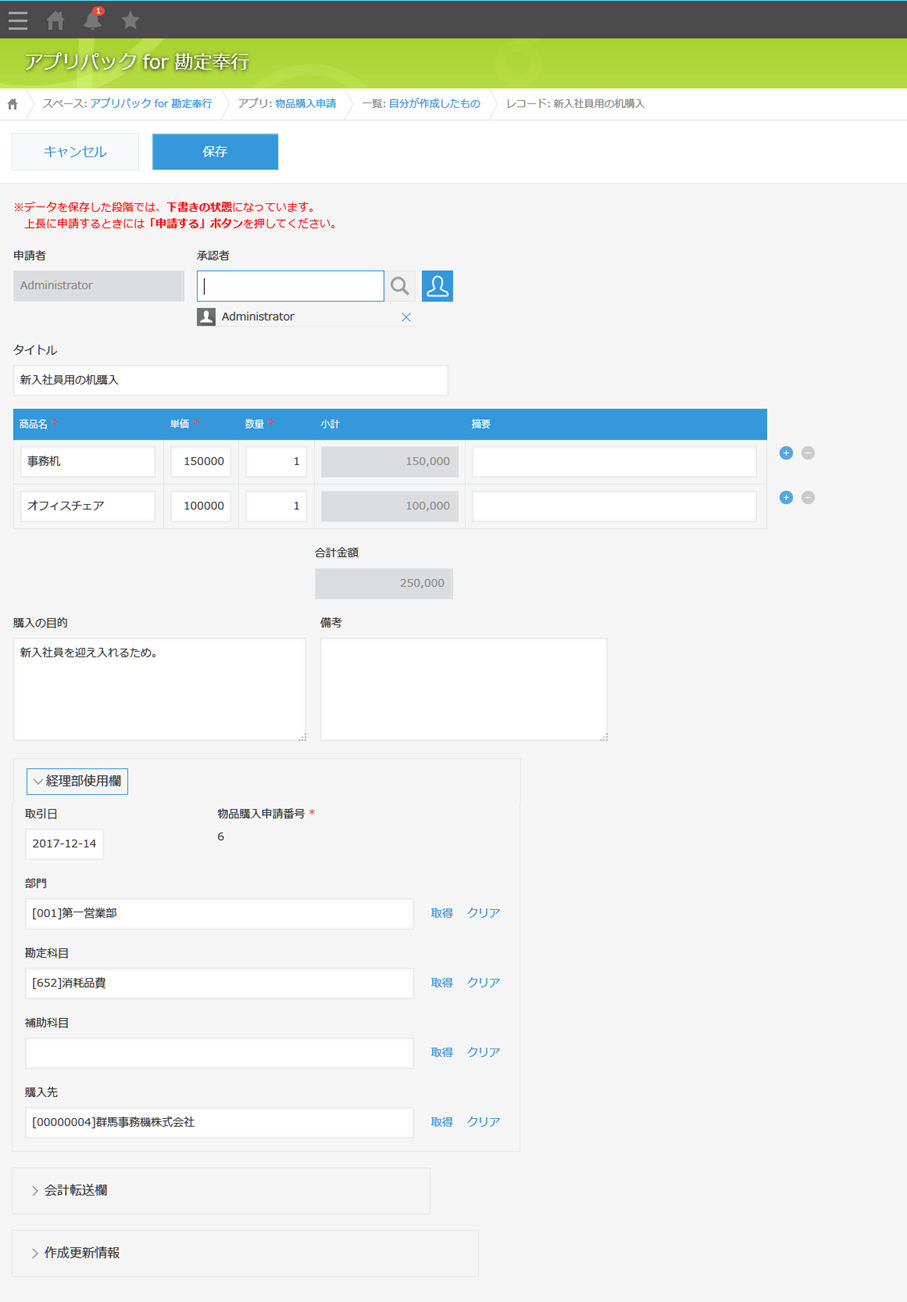Click 取得 for 部門 field
This screenshot has height=1302, width=907.
[x=442, y=913]
